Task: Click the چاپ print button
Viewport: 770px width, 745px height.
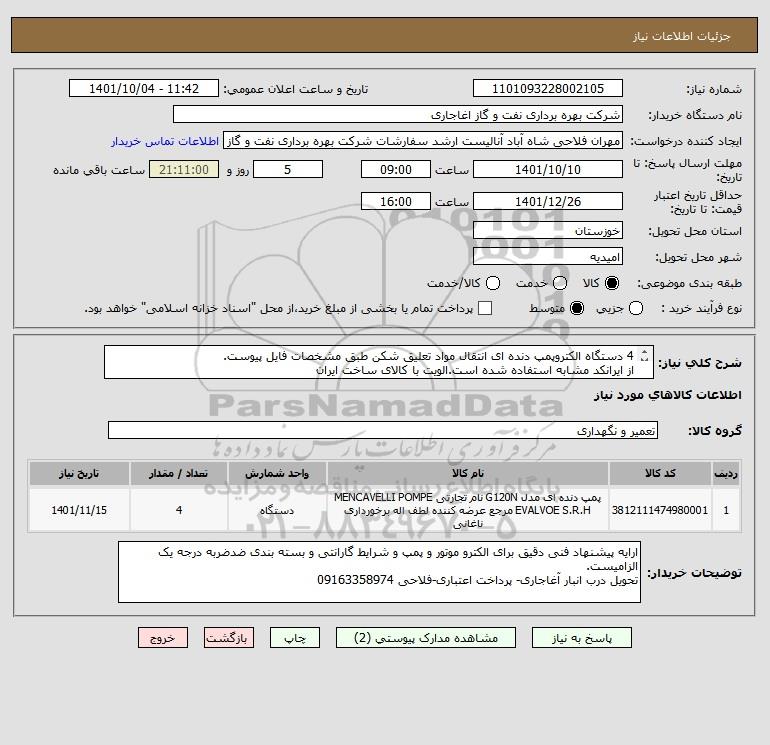Action: click(295, 638)
